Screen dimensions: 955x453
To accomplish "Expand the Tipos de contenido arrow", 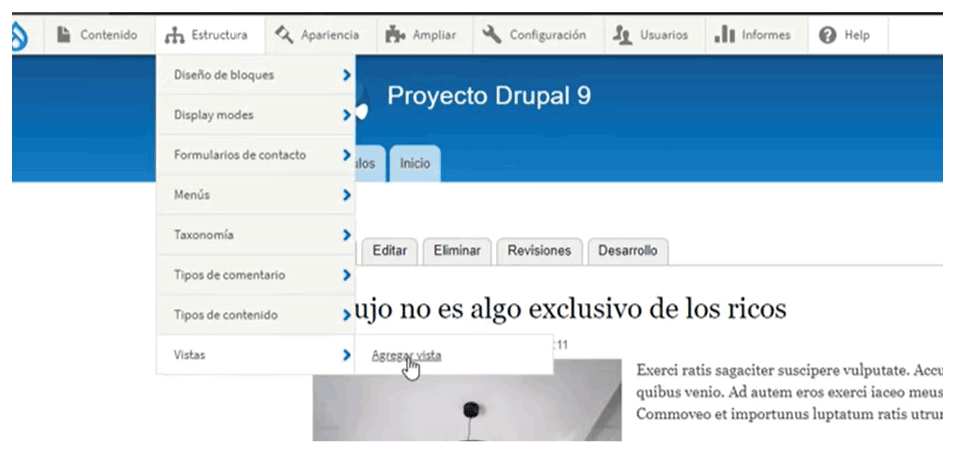I will click(x=347, y=315).
